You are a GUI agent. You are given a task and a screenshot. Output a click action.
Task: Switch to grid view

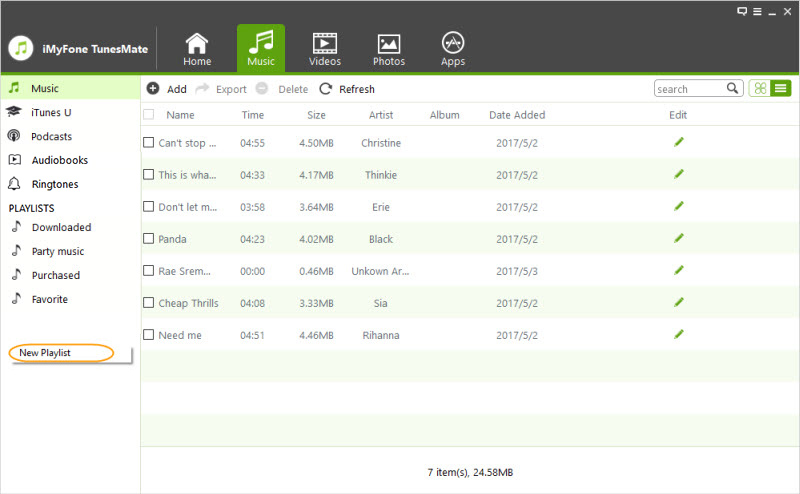click(x=760, y=88)
